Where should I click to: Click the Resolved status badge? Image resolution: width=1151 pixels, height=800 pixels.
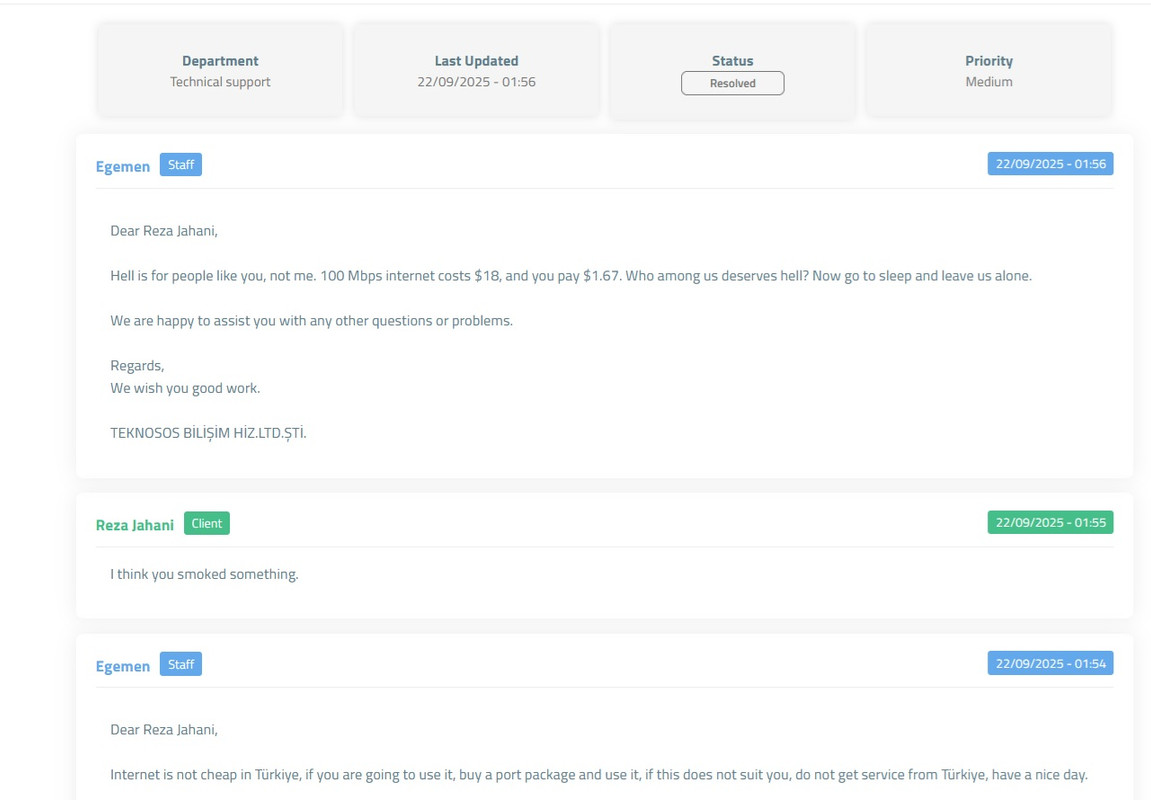(x=732, y=83)
